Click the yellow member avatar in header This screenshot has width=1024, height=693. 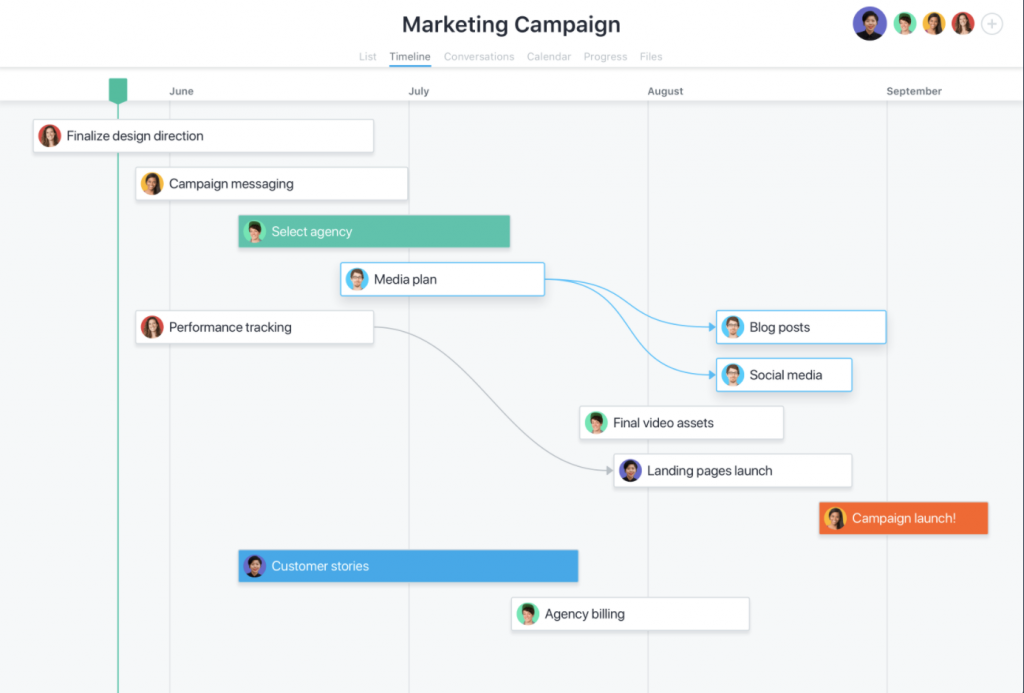click(x=934, y=24)
